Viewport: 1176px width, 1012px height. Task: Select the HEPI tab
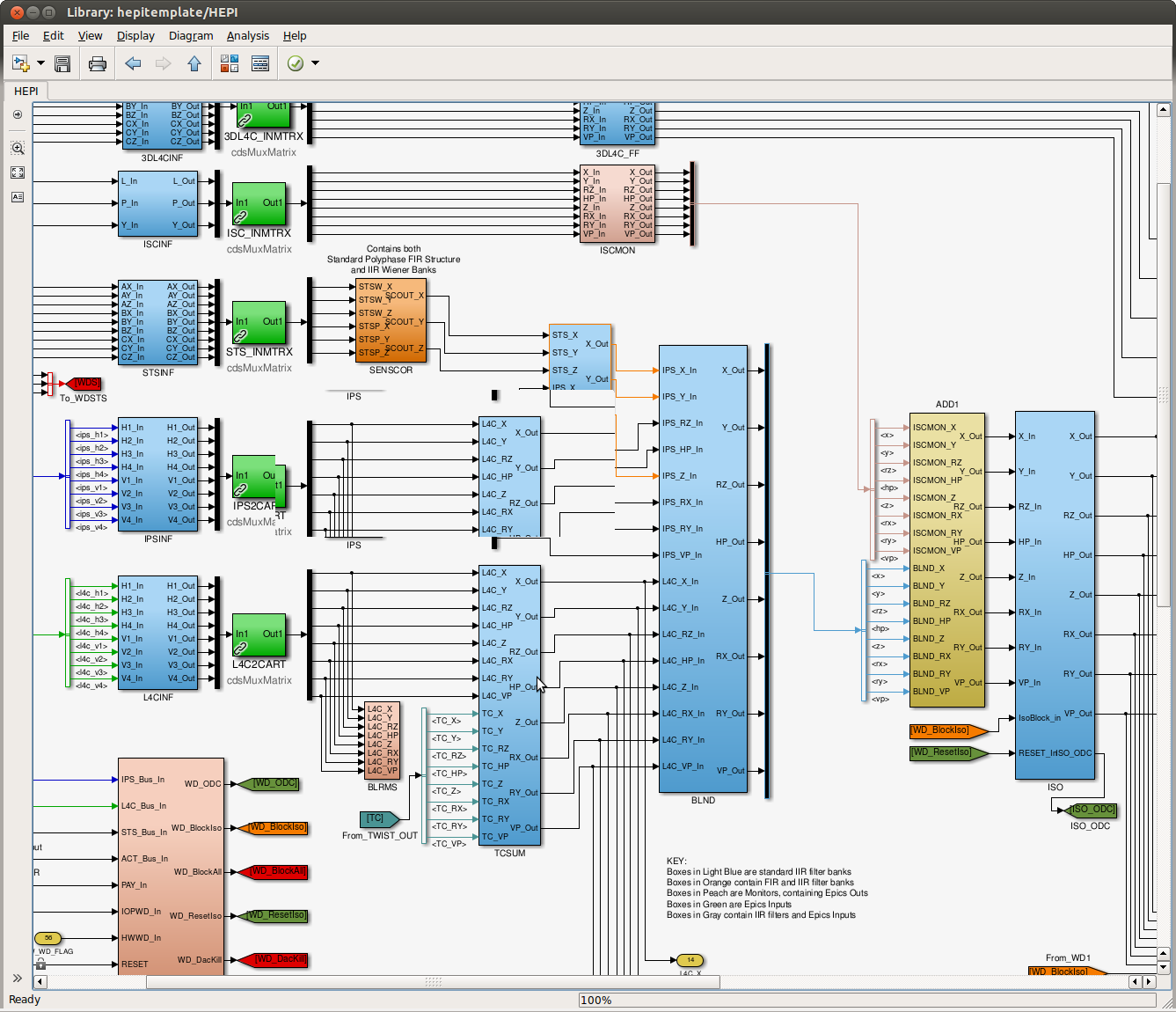[x=26, y=91]
